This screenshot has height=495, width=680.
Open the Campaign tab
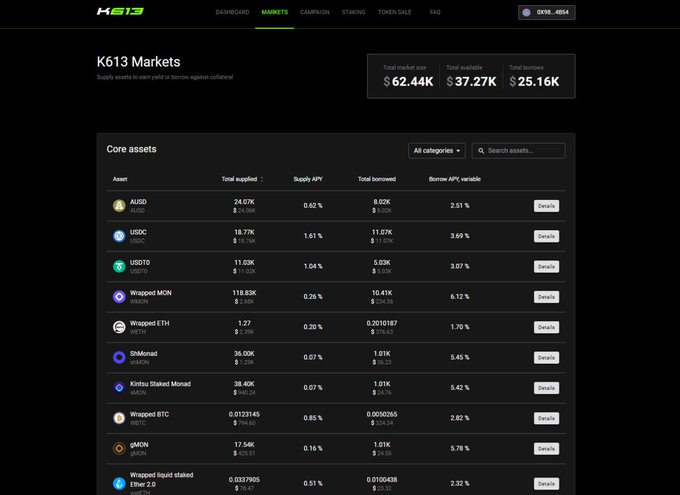pos(315,12)
